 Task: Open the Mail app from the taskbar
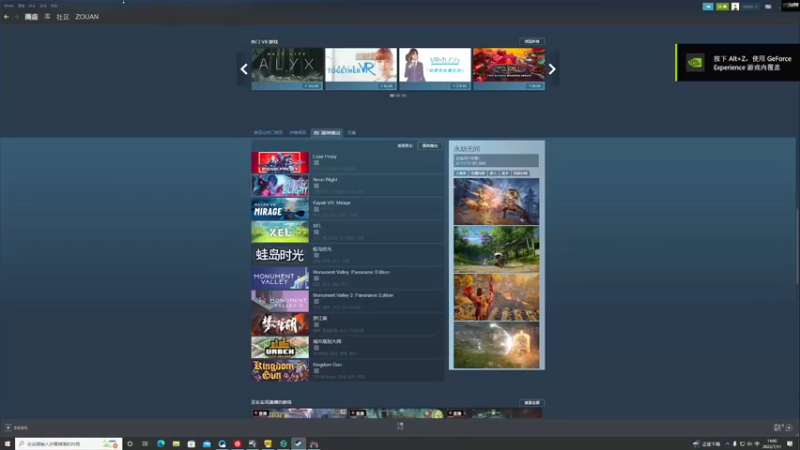click(207, 444)
